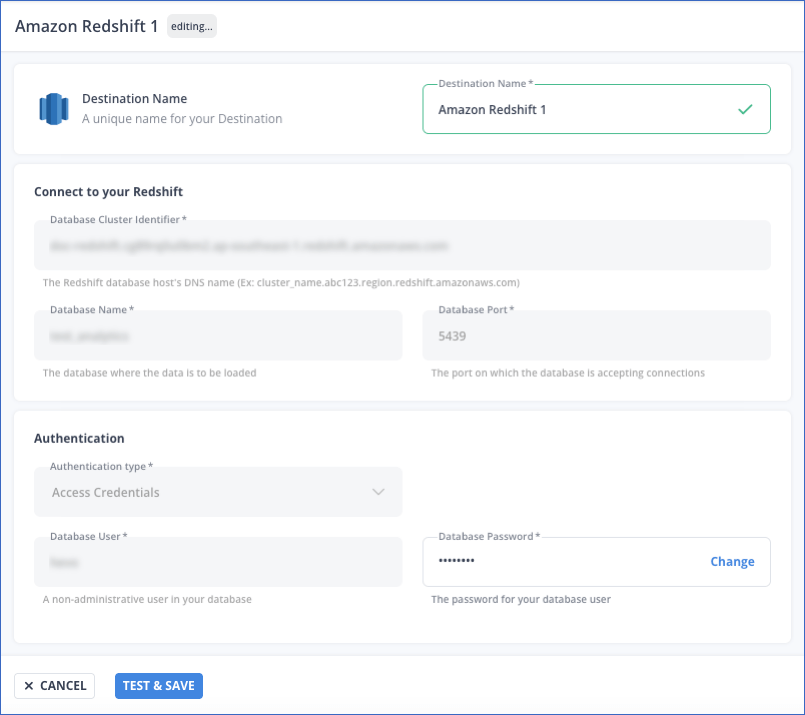Click the Database Password field
This screenshot has width=805, height=715.
[x=596, y=562]
